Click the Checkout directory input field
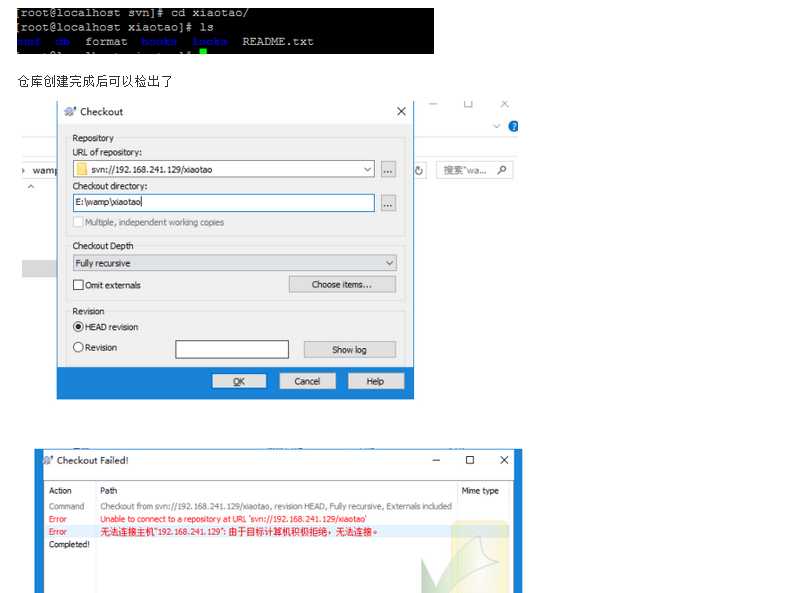Screen dimensions: 794x593 point(224,203)
